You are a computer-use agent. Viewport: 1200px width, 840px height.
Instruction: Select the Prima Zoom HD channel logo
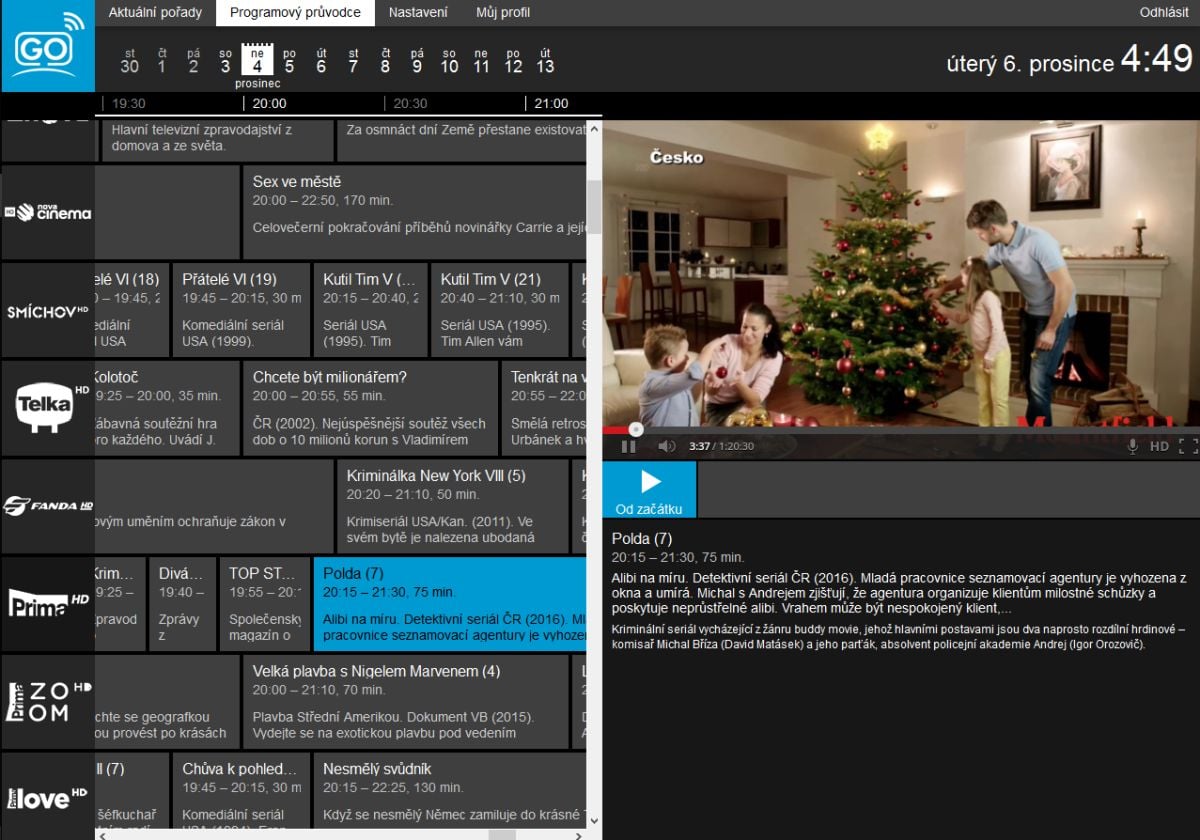point(48,701)
